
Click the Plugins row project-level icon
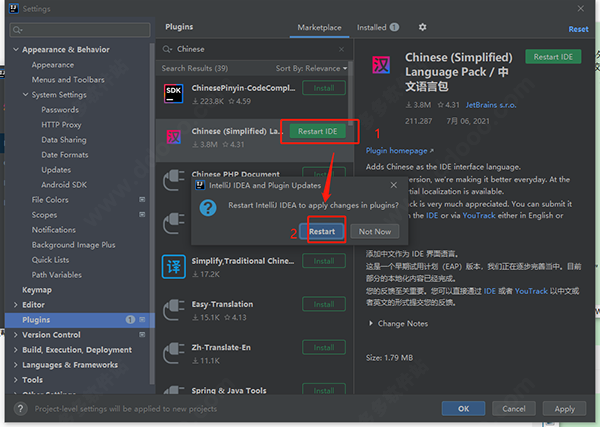(x=142, y=320)
